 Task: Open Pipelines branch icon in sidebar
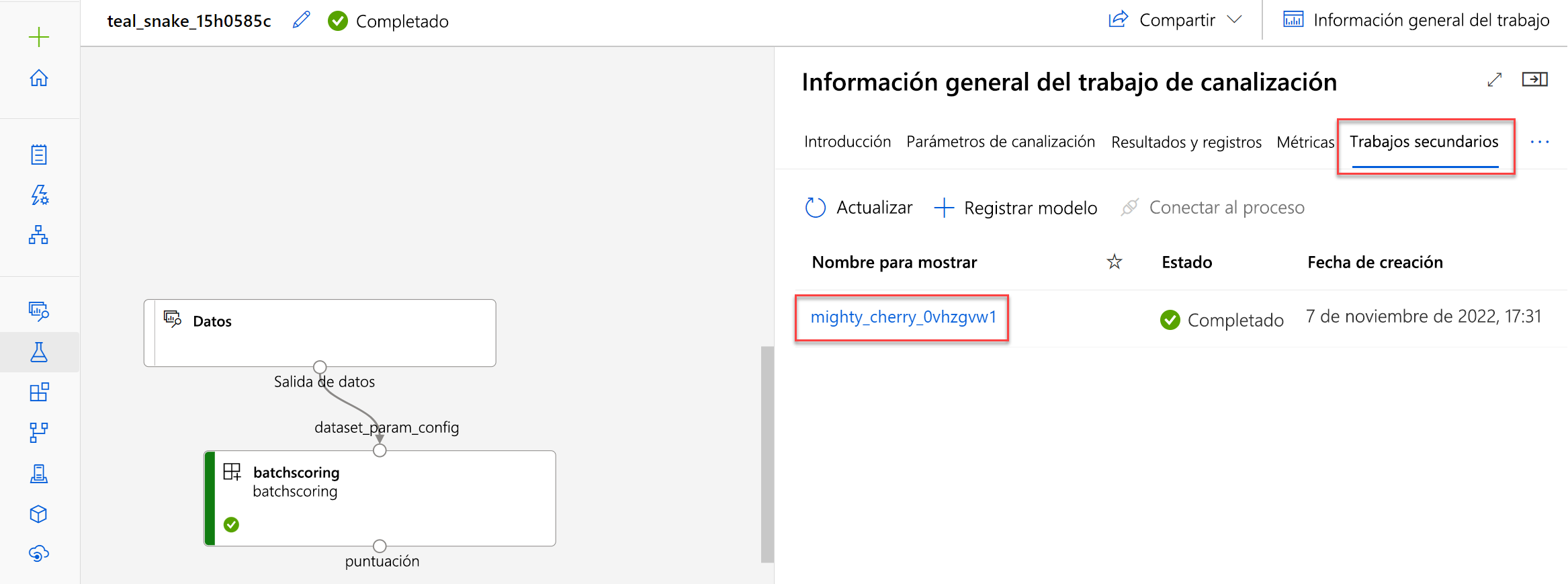[39, 432]
